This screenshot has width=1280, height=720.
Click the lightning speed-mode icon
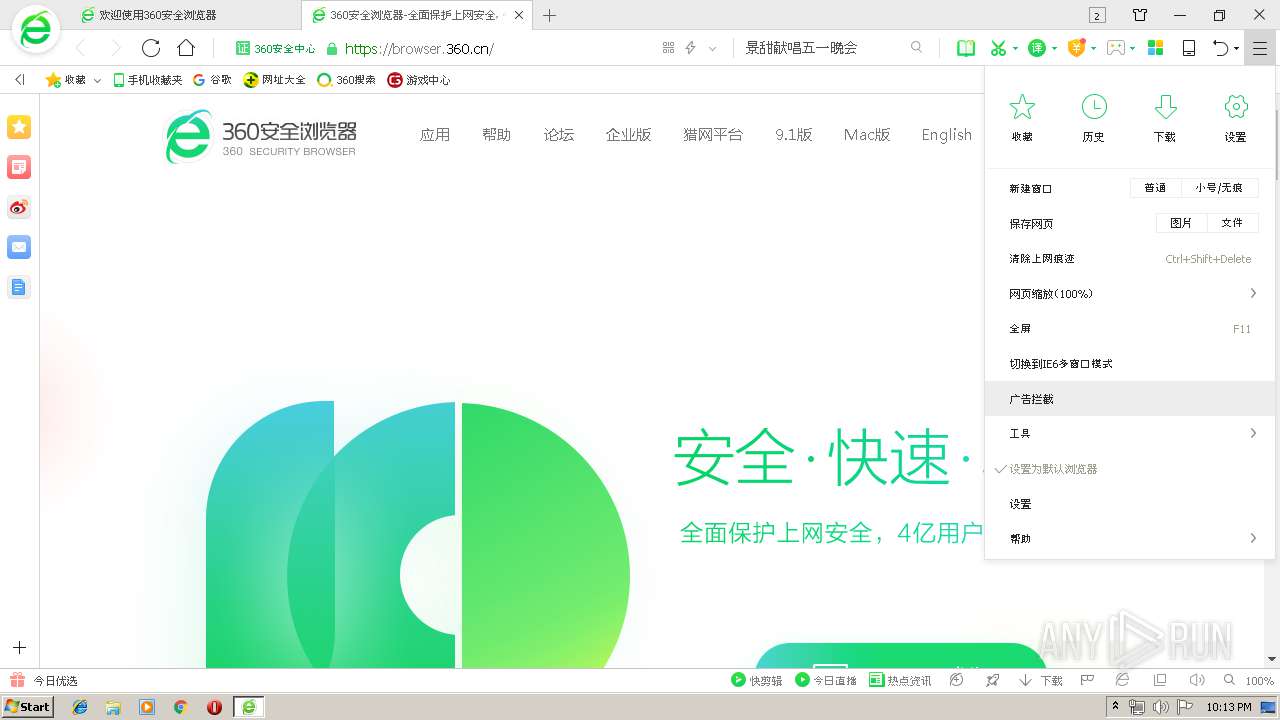tap(690, 48)
